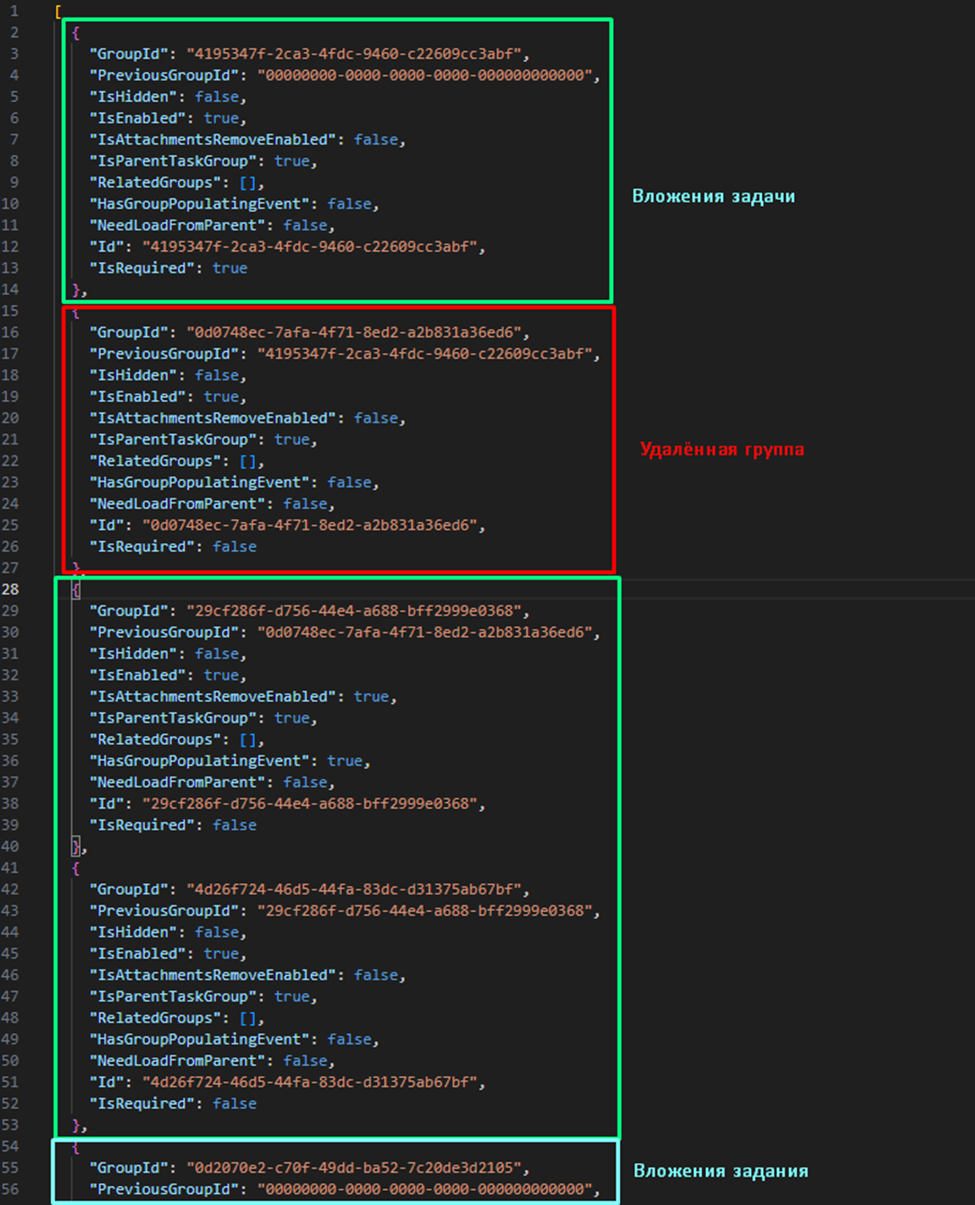Image resolution: width=975 pixels, height=1205 pixels.
Task: Click the "Вложения задачи" annotation label
Action: [x=713, y=196]
